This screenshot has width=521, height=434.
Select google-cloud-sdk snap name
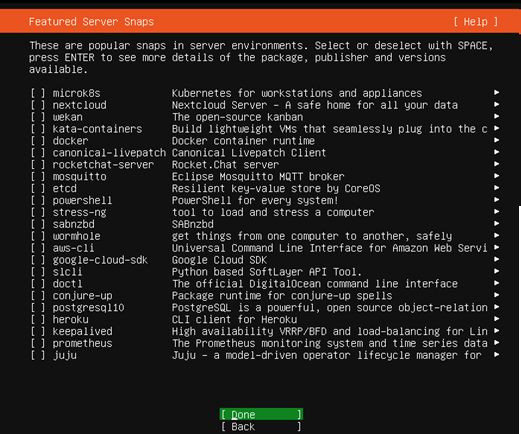pyautogui.click(x=100, y=260)
